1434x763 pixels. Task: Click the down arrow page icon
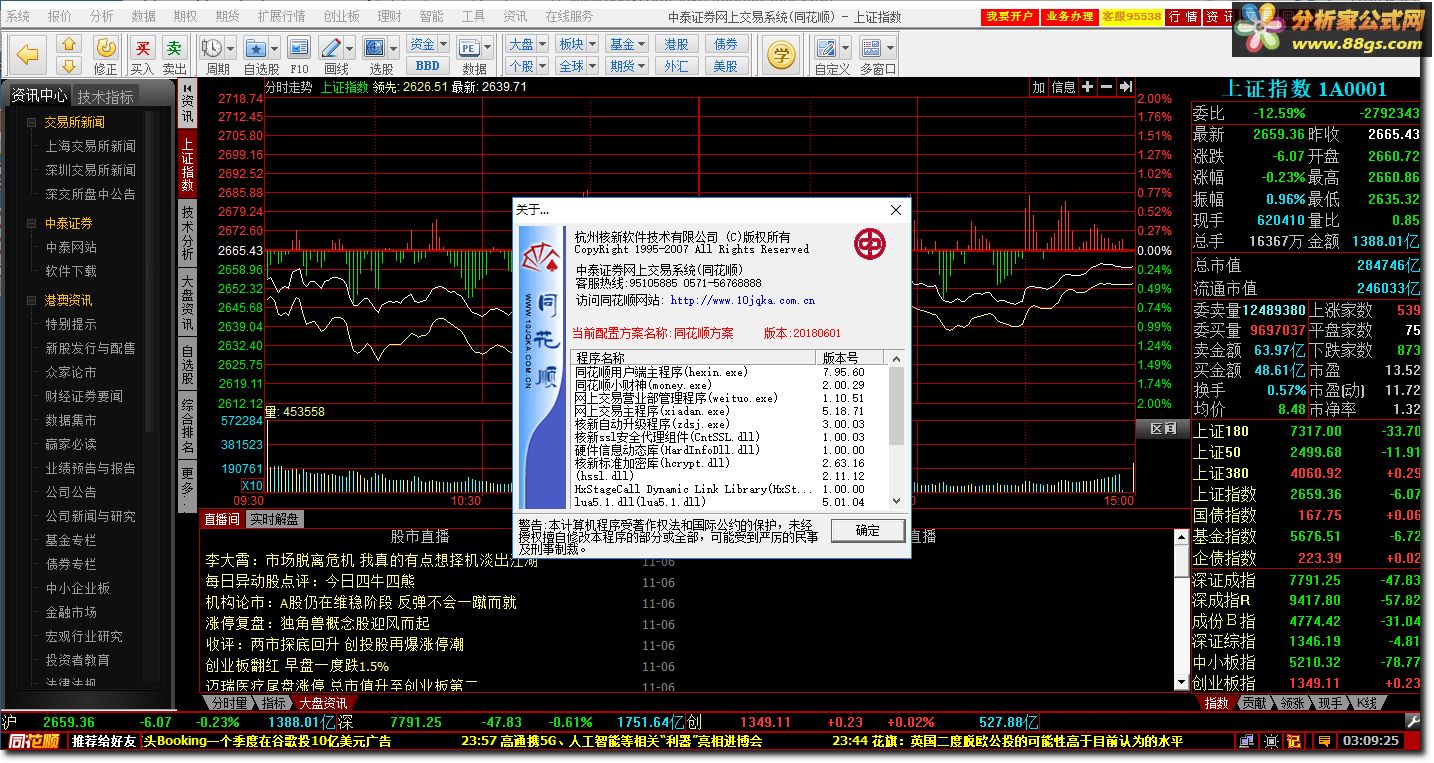(x=68, y=65)
